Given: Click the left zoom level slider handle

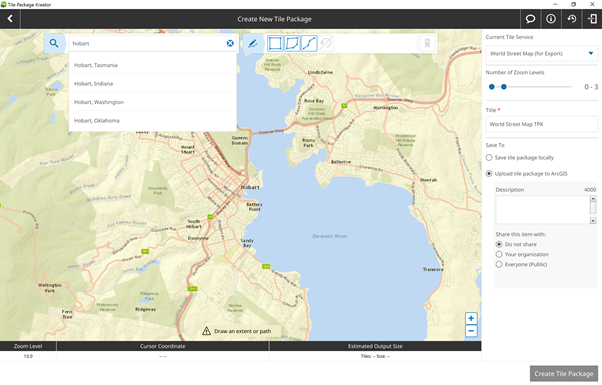Looking at the screenshot, I should click(491, 87).
